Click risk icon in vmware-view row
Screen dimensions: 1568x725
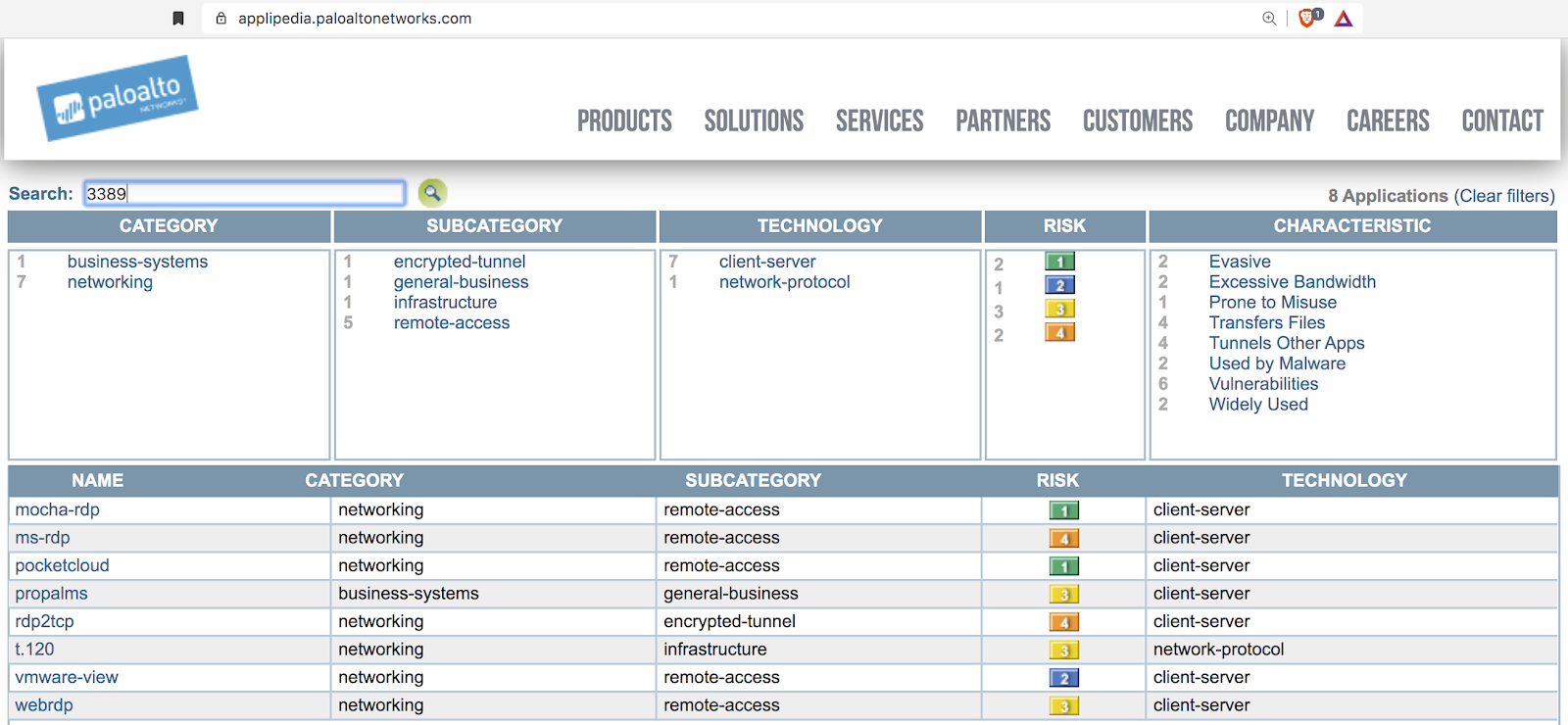click(x=1064, y=678)
